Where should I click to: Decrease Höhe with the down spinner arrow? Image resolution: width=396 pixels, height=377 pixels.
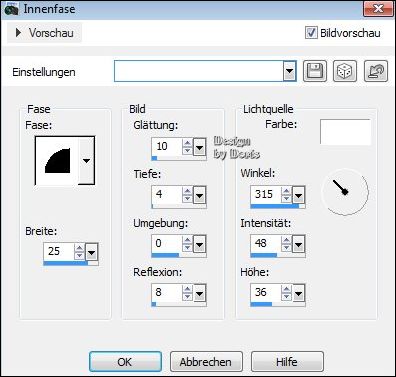coord(286,297)
